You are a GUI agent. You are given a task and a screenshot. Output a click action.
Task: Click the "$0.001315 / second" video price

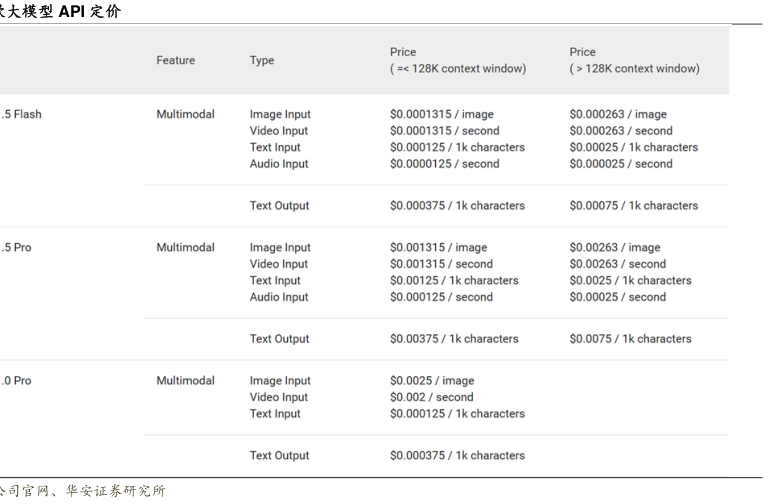coord(441,264)
